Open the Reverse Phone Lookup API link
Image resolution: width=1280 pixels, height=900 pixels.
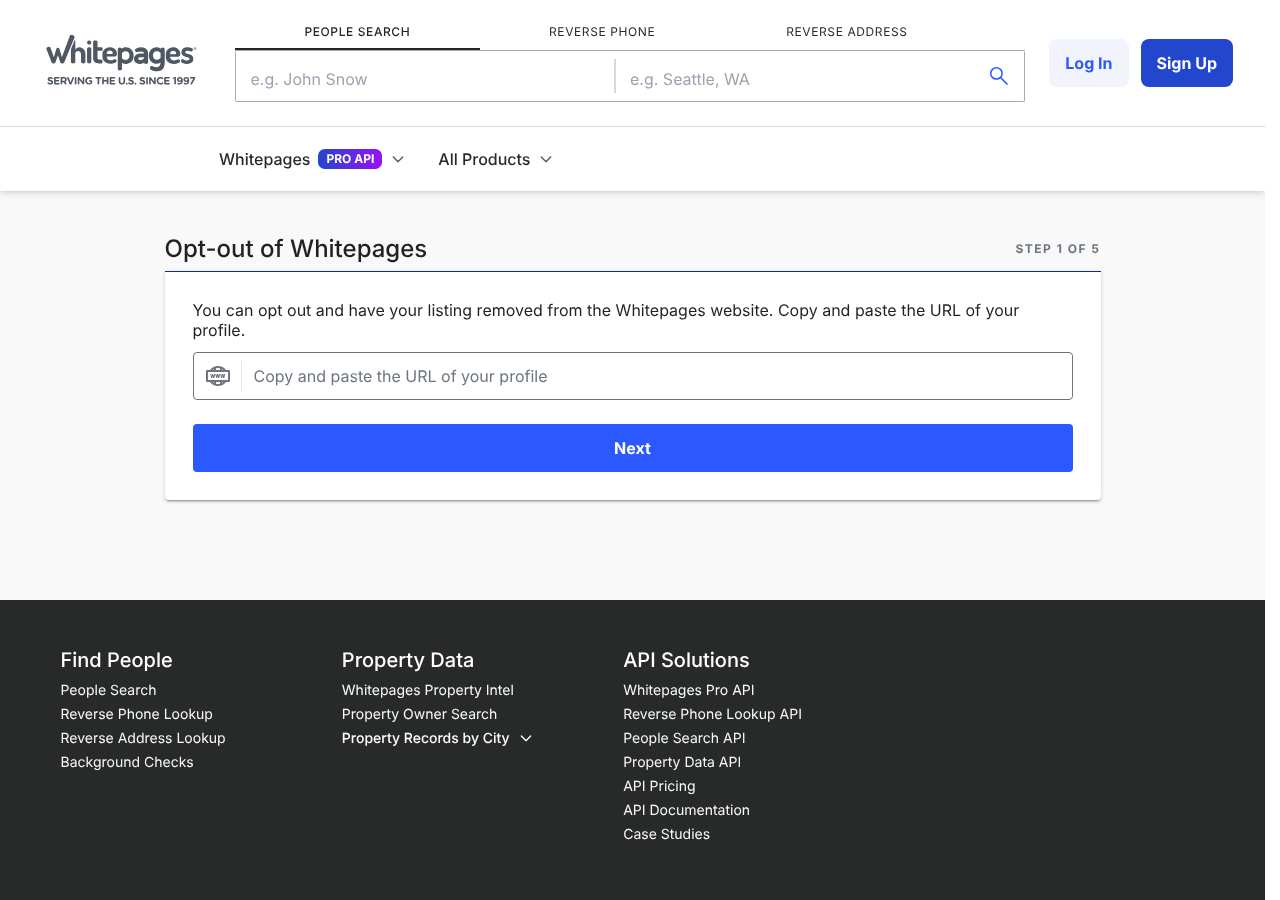[712, 714]
